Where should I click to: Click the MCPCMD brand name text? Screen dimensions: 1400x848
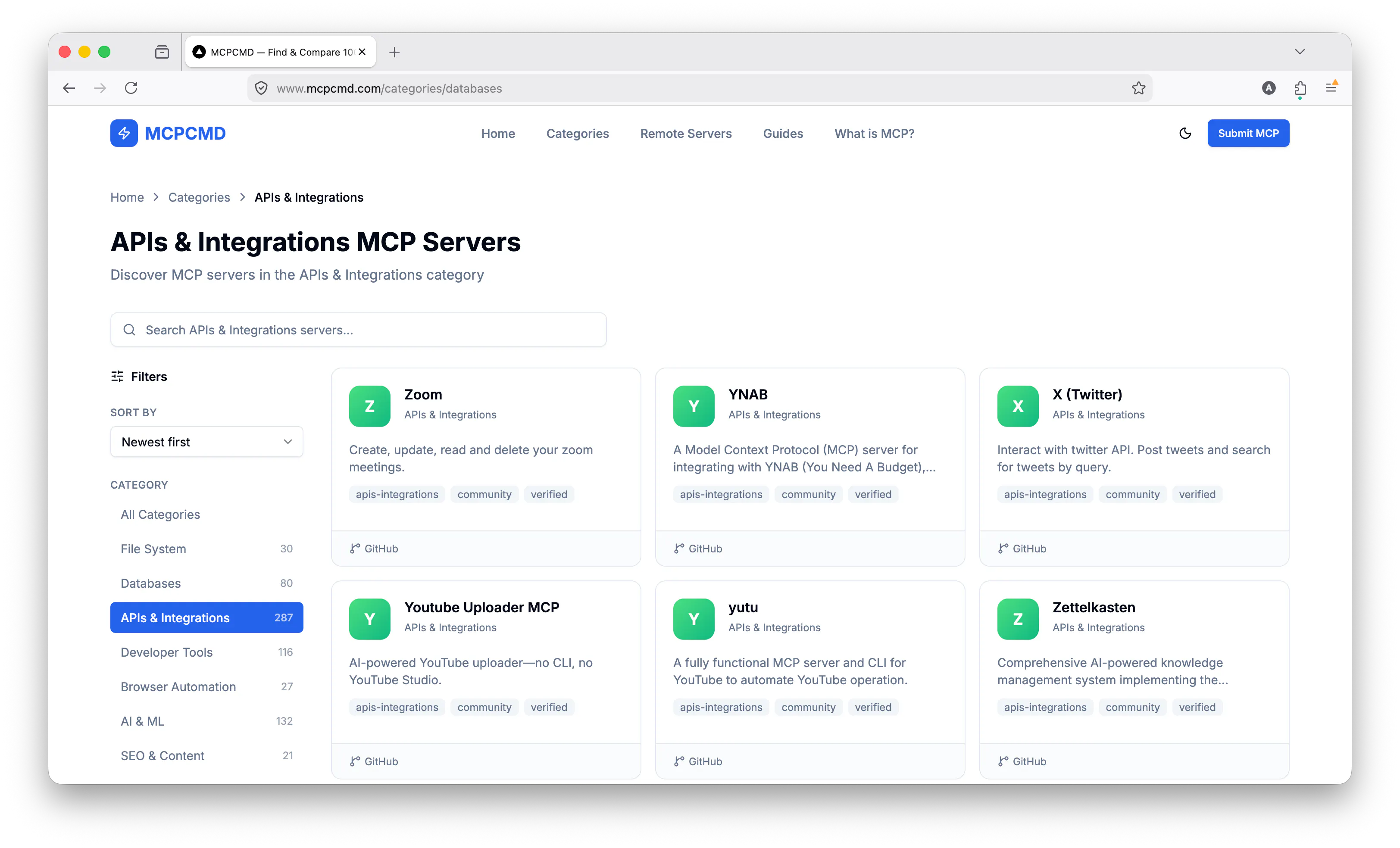[x=185, y=134]
